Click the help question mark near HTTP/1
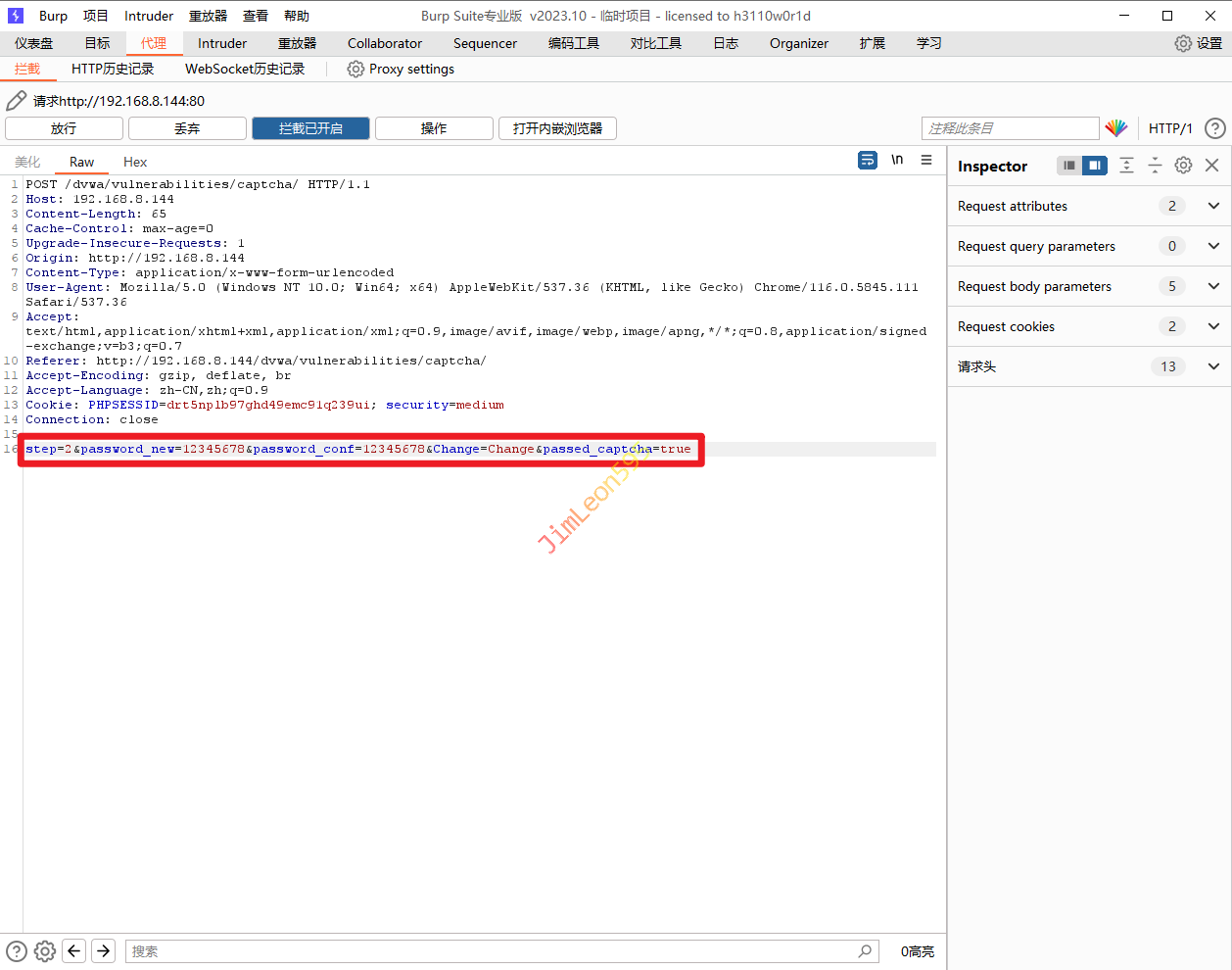 click(1214, 128)
